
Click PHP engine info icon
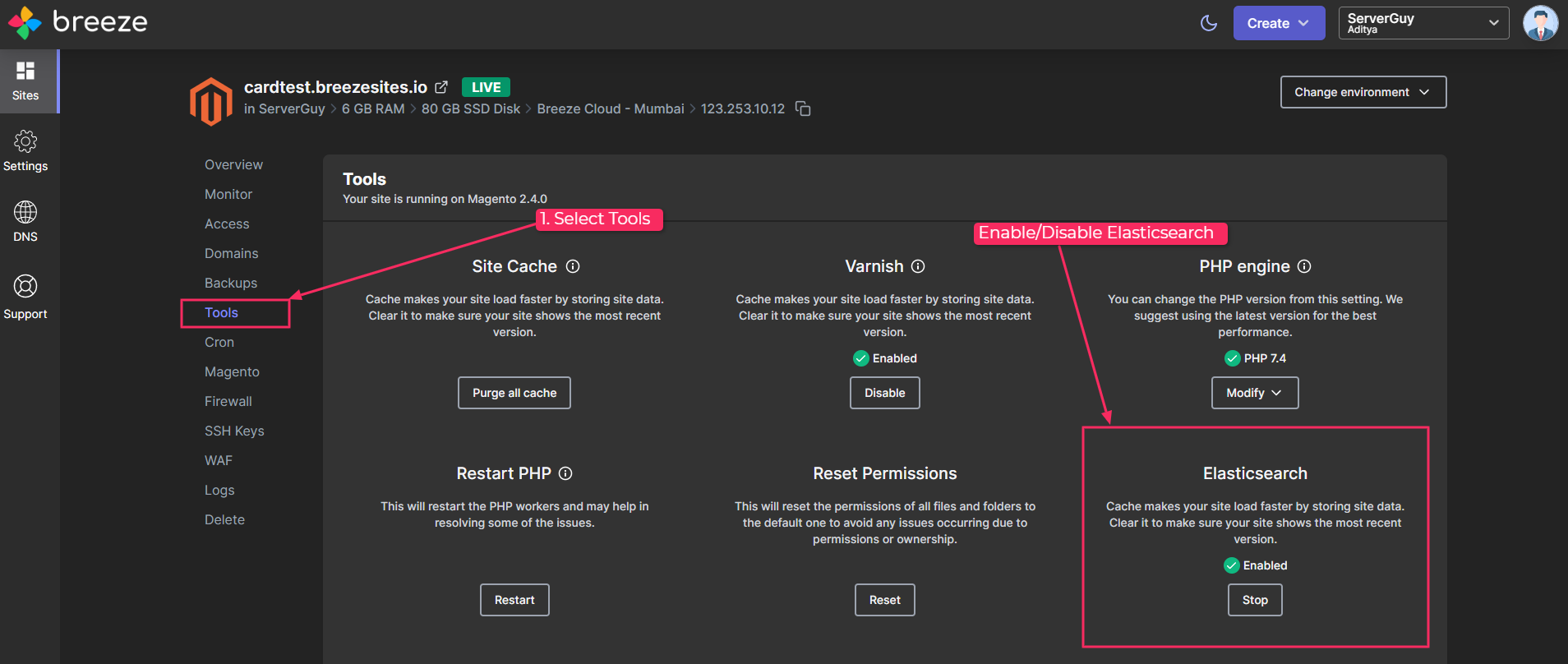(x=1304, y=266)
